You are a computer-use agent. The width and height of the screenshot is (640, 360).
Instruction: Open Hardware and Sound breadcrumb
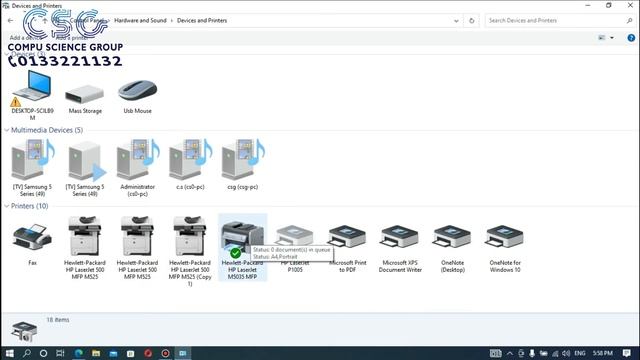point(140,20)
